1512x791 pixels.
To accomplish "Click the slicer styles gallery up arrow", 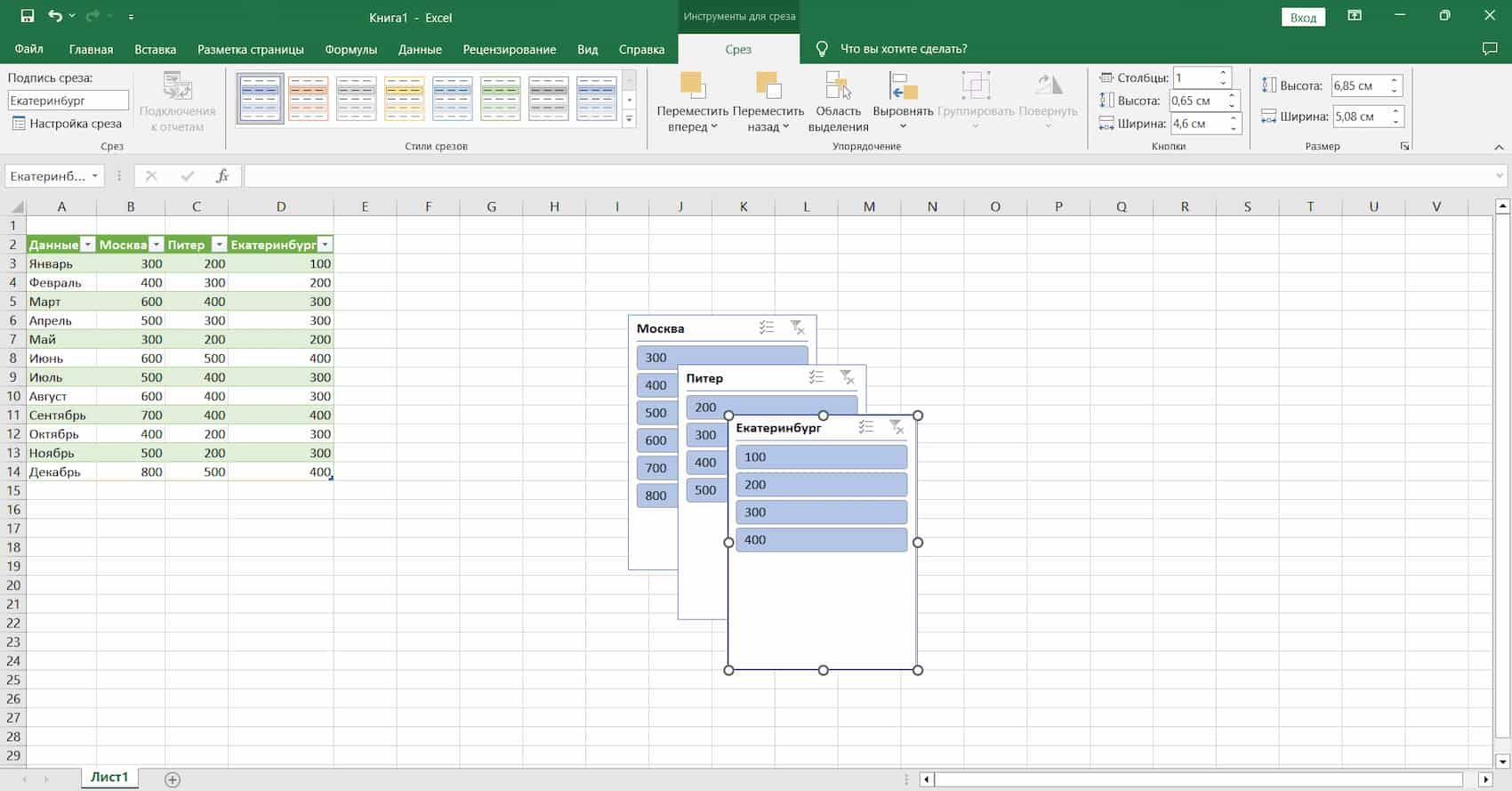I will pyautogui.click(x=630, y=80).
